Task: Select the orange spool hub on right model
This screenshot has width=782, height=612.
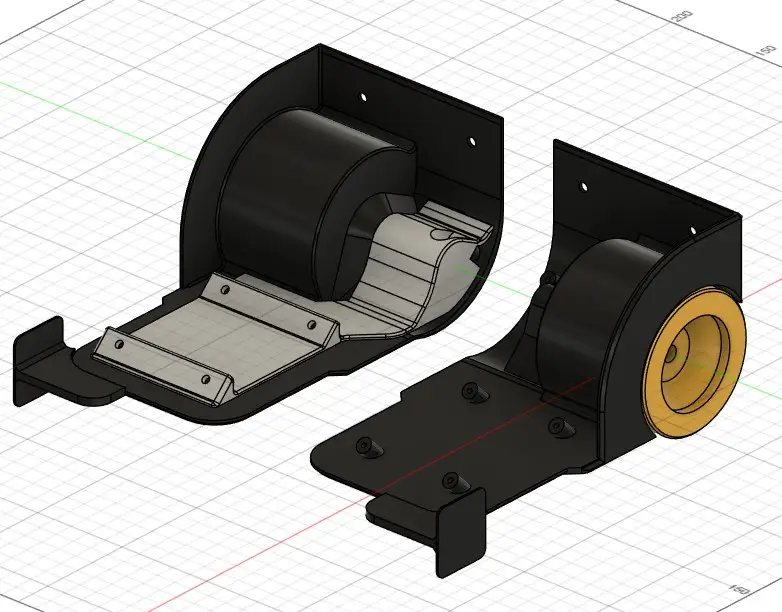Action: (x=694, y=363)
